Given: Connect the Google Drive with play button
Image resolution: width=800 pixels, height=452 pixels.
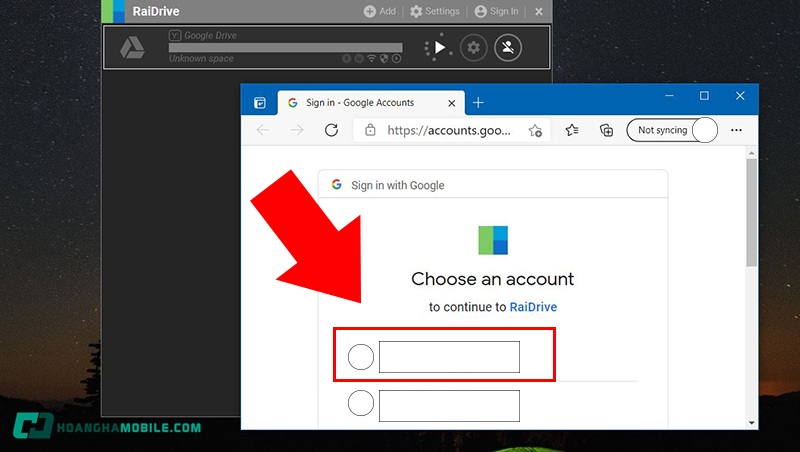Looking at the screenshot, I should pos(439,47).
